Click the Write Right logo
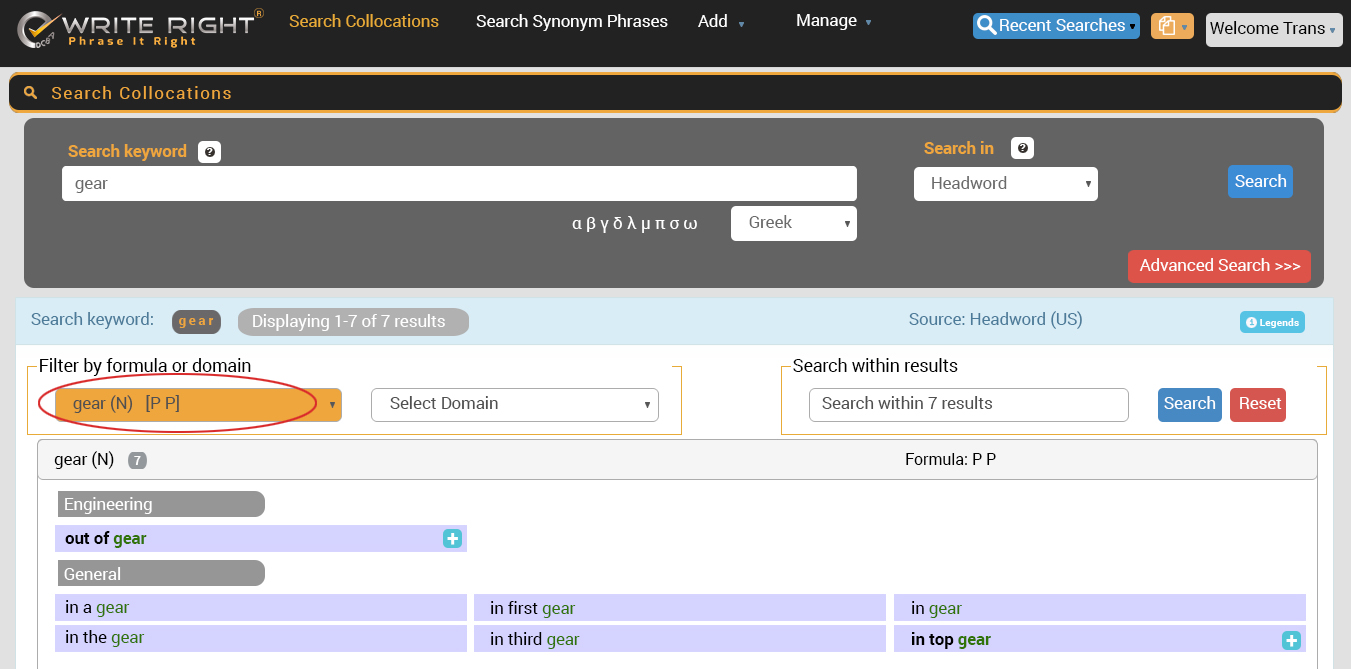1351x669 pixels. click(x=140, y=29)
